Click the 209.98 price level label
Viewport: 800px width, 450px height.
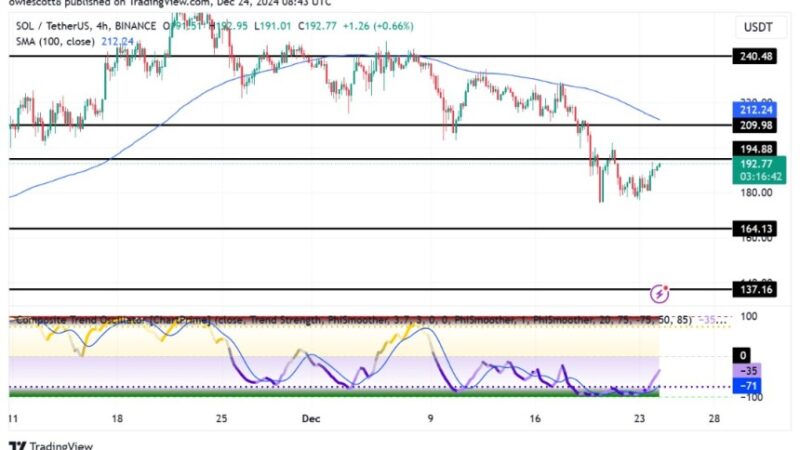tap(755, 126)
